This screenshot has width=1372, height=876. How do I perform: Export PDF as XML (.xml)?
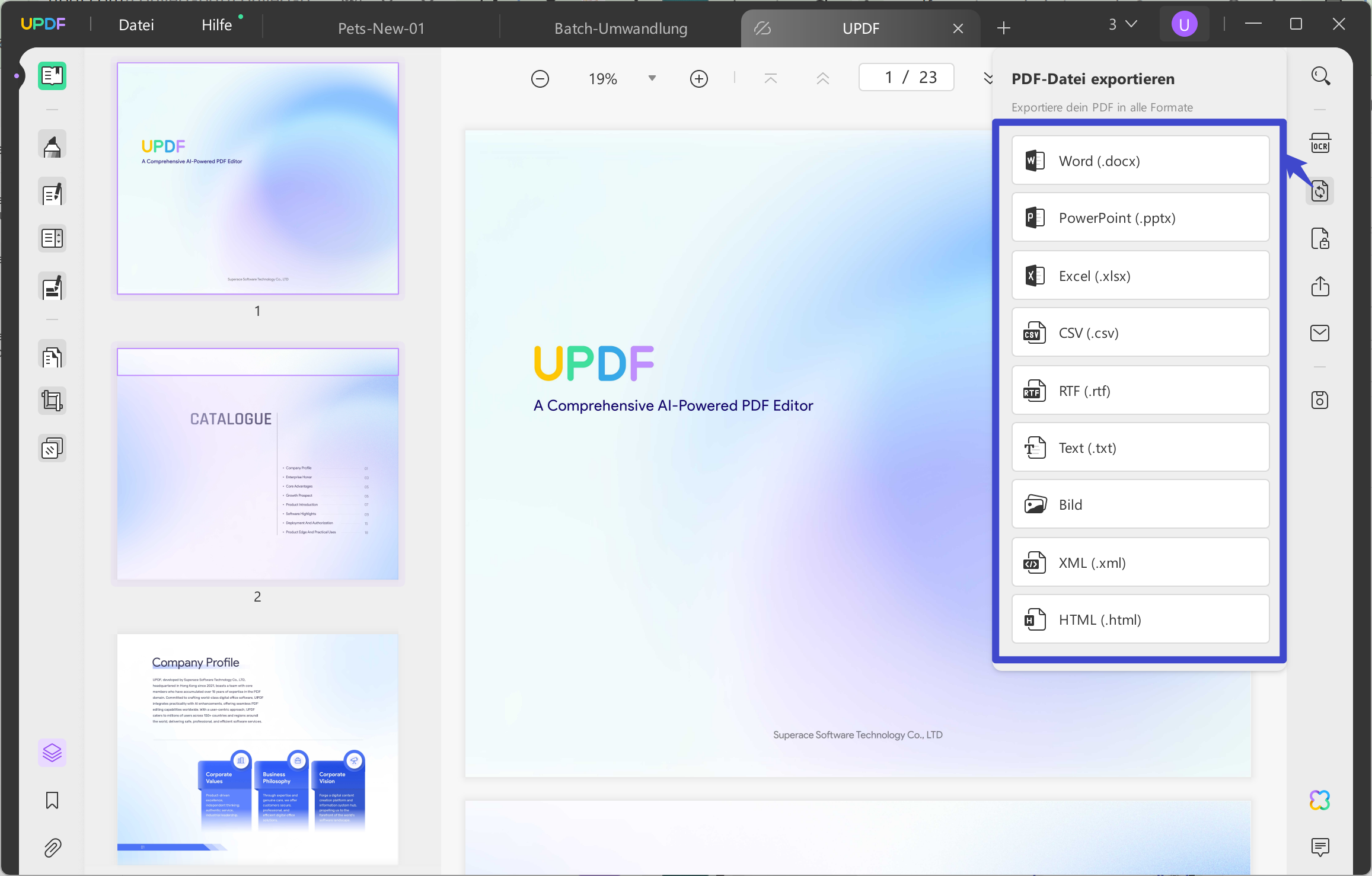click(1141, 562)
